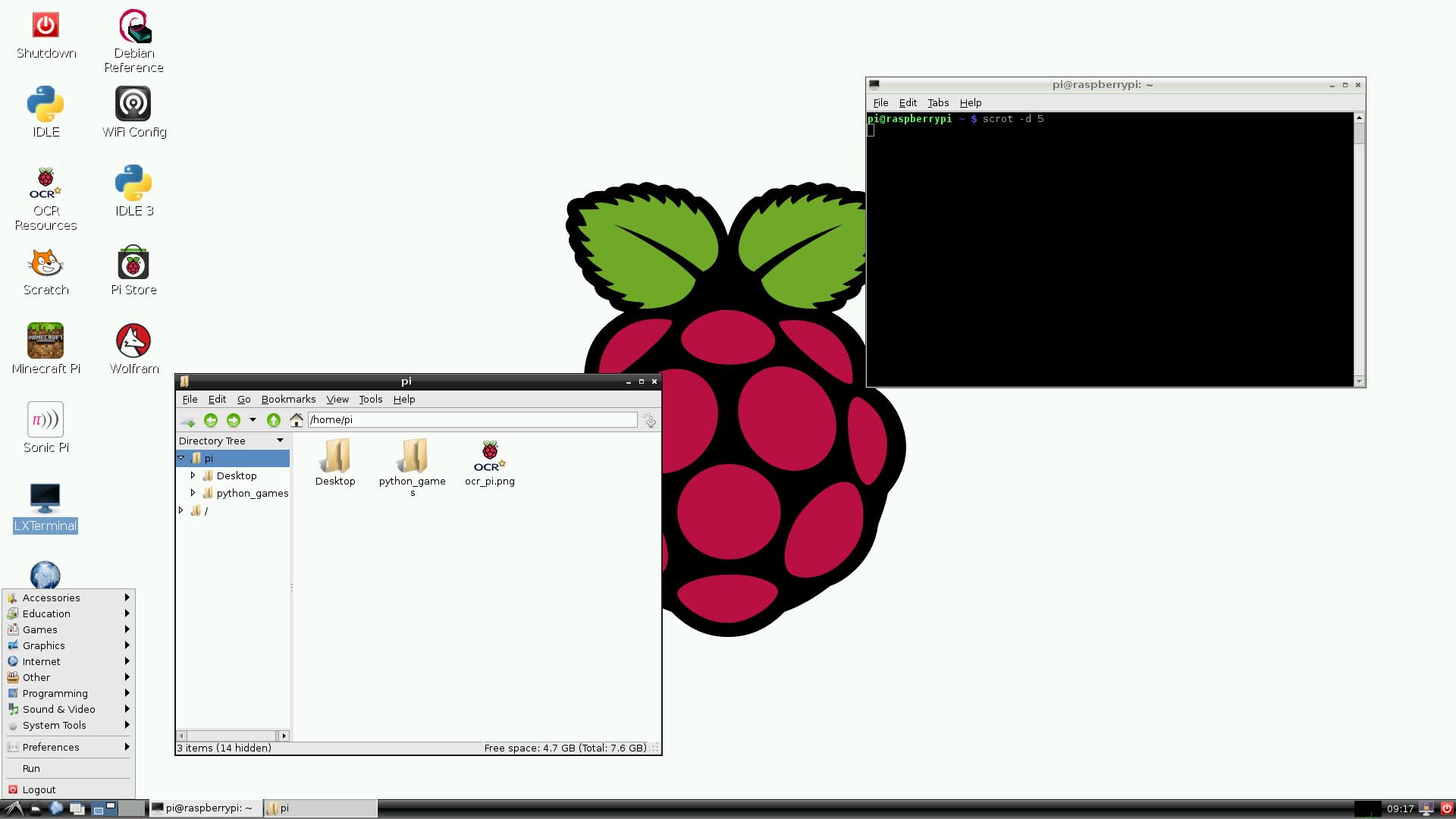Screen dimensions: 1456x819
Task: Launch Scratch programming environment
Action: pyautogui.click(x=45, y=271)
